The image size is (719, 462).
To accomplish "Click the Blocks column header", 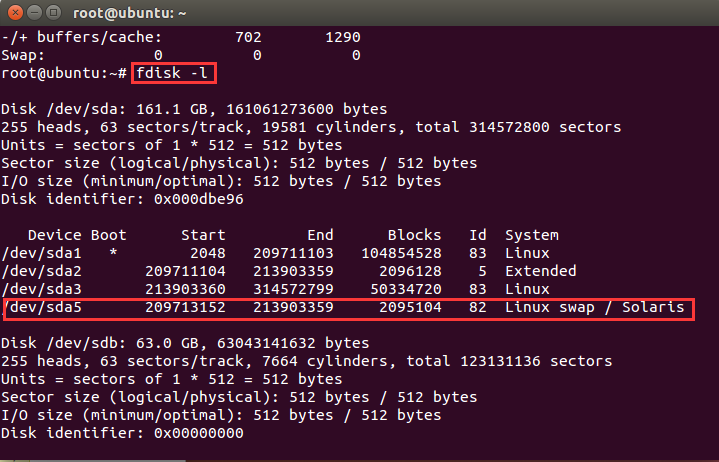I will [x=414, y=235].
